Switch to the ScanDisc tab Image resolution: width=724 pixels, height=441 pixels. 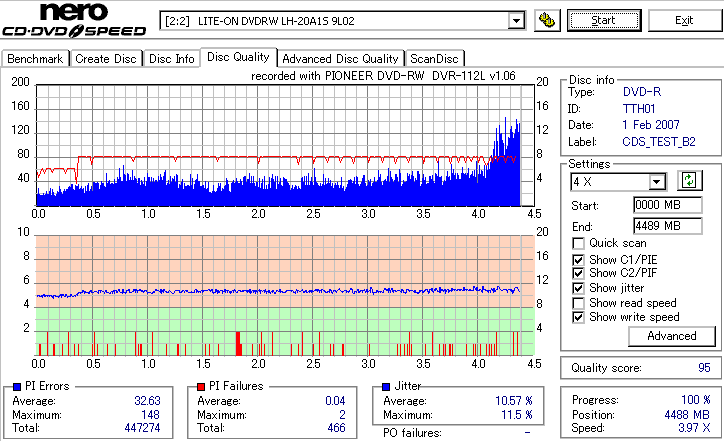[434, 59]
